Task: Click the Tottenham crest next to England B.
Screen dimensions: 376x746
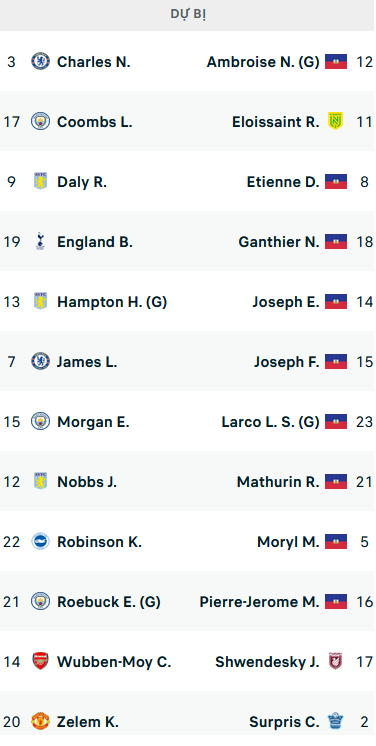Action: [40, 241]
